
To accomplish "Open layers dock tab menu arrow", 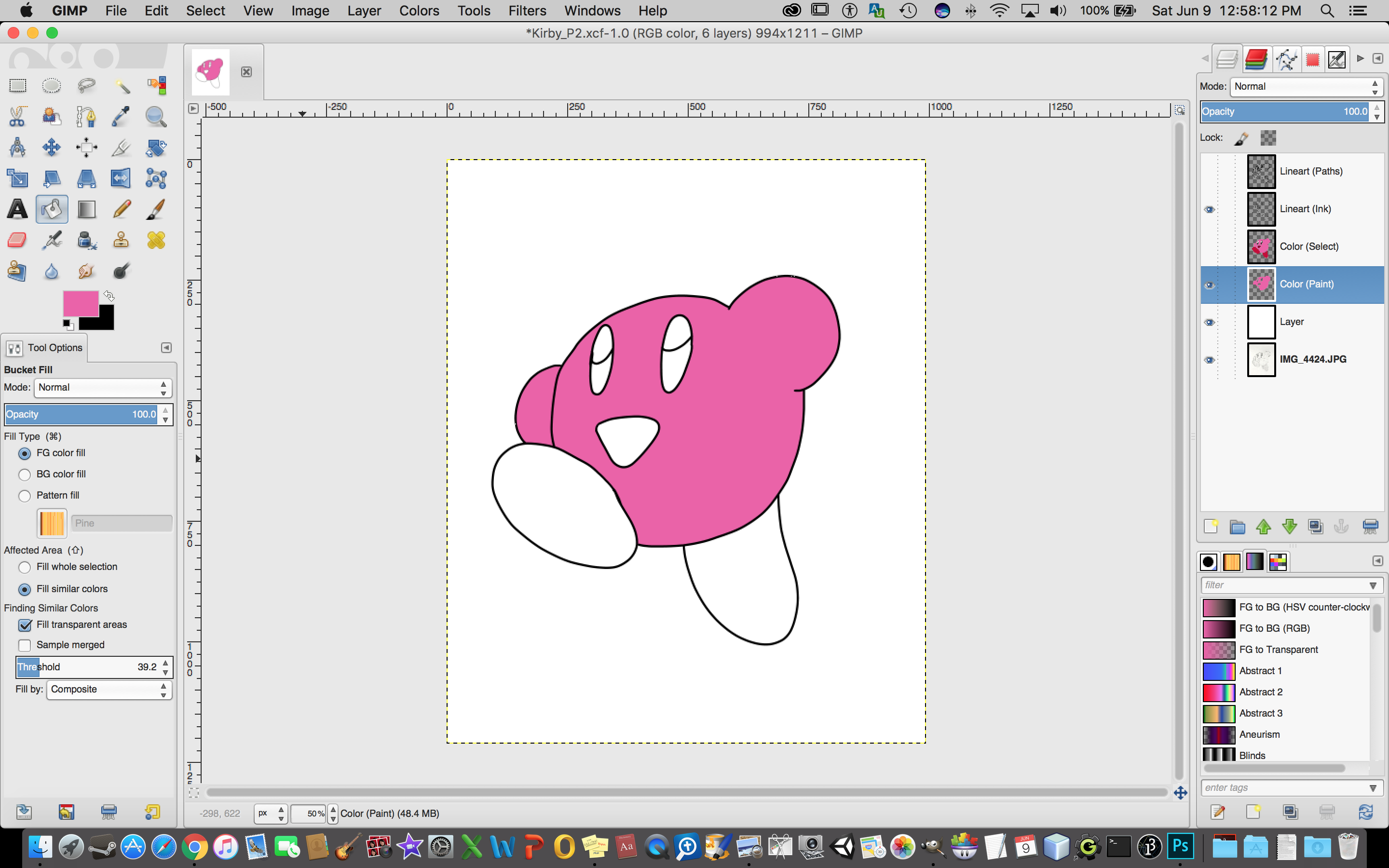I will pyautogui.click(x=1377, y=58).
